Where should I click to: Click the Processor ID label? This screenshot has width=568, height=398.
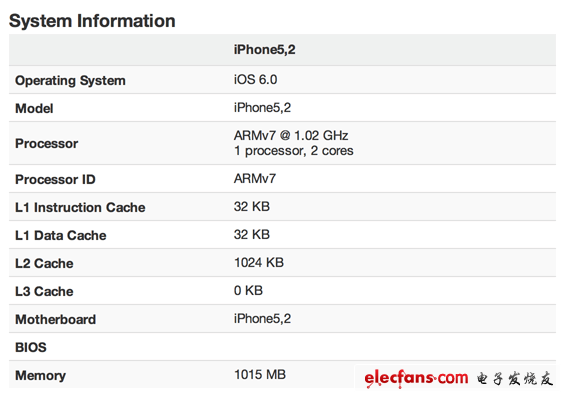[55, 179]
